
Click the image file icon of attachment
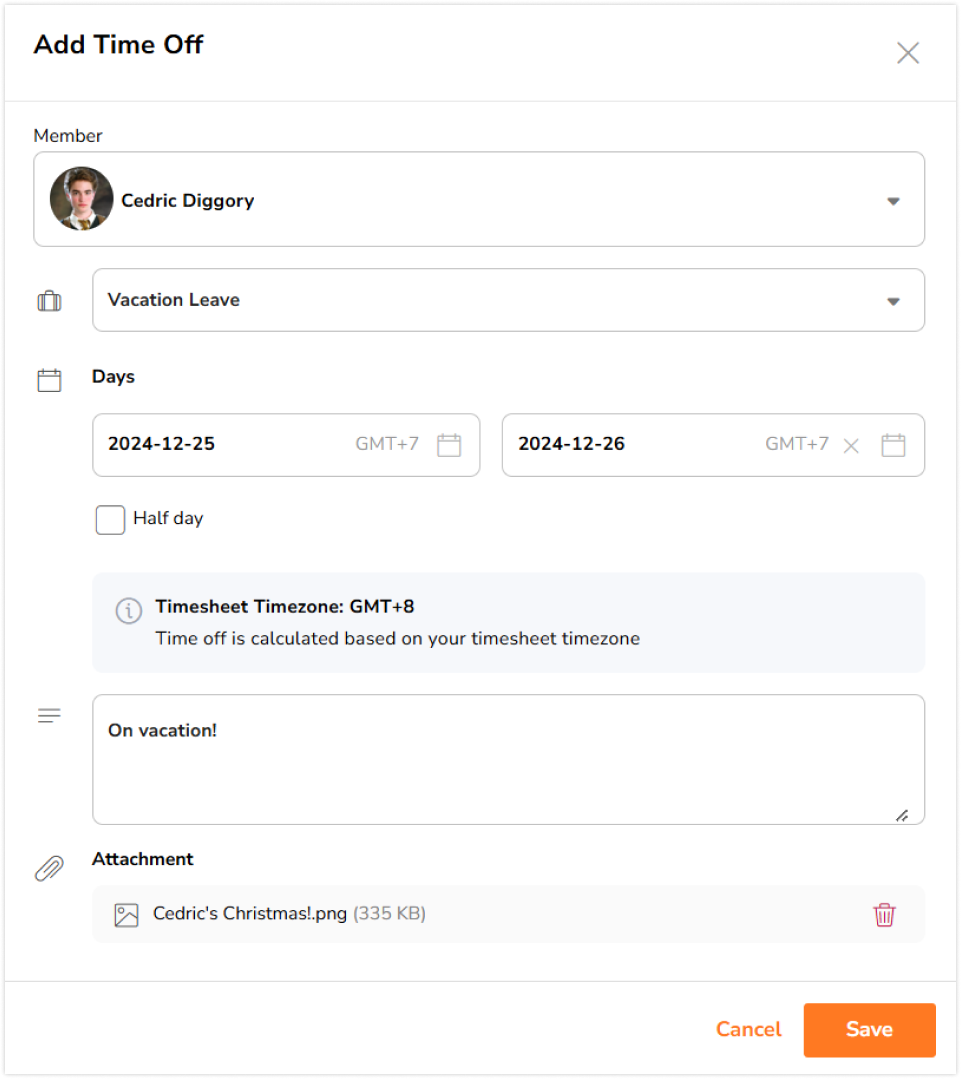coord(126,914)
